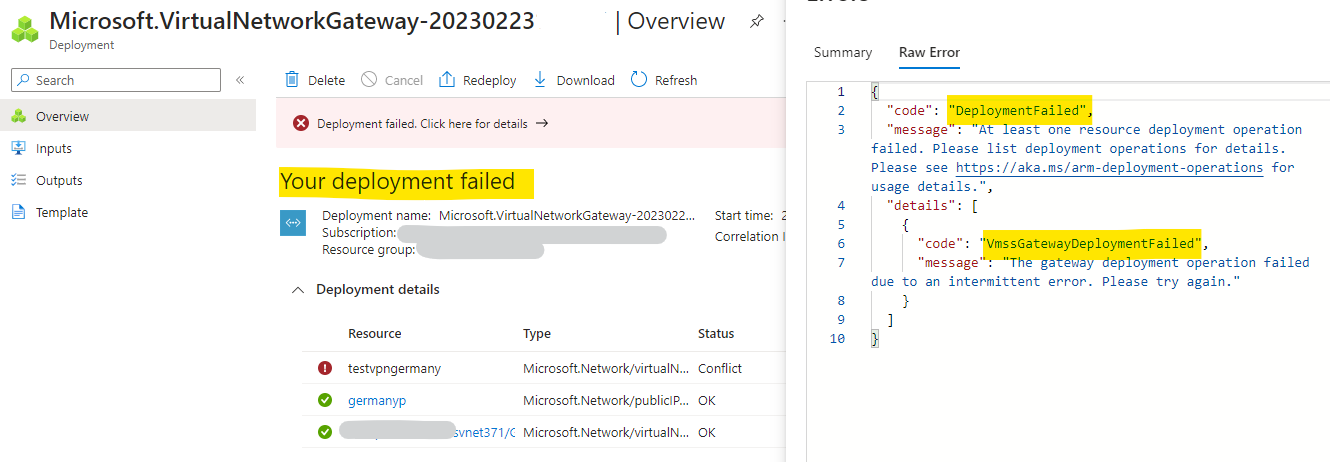Click the blue gateway icon beside Deployment name
The width and height of the screenshot is (1330, 462).
pos(293,223)
